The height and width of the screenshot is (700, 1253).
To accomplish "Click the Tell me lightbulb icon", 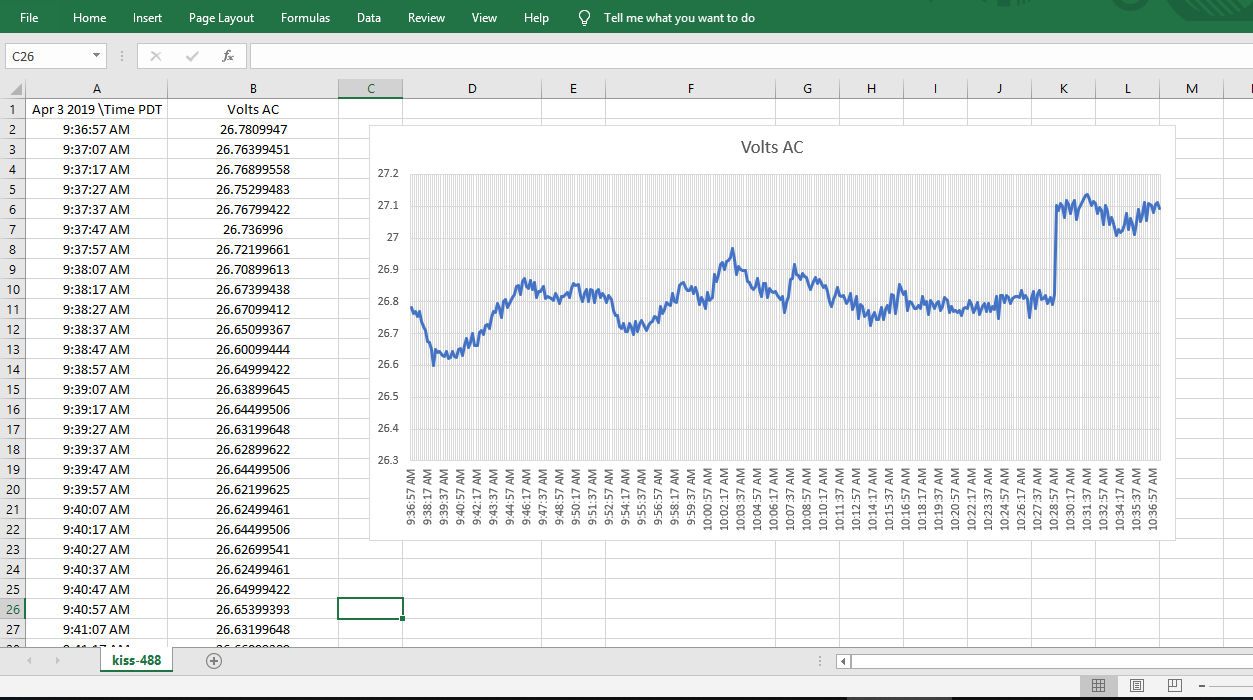I will pyautogui.click(x=585, y=18).
